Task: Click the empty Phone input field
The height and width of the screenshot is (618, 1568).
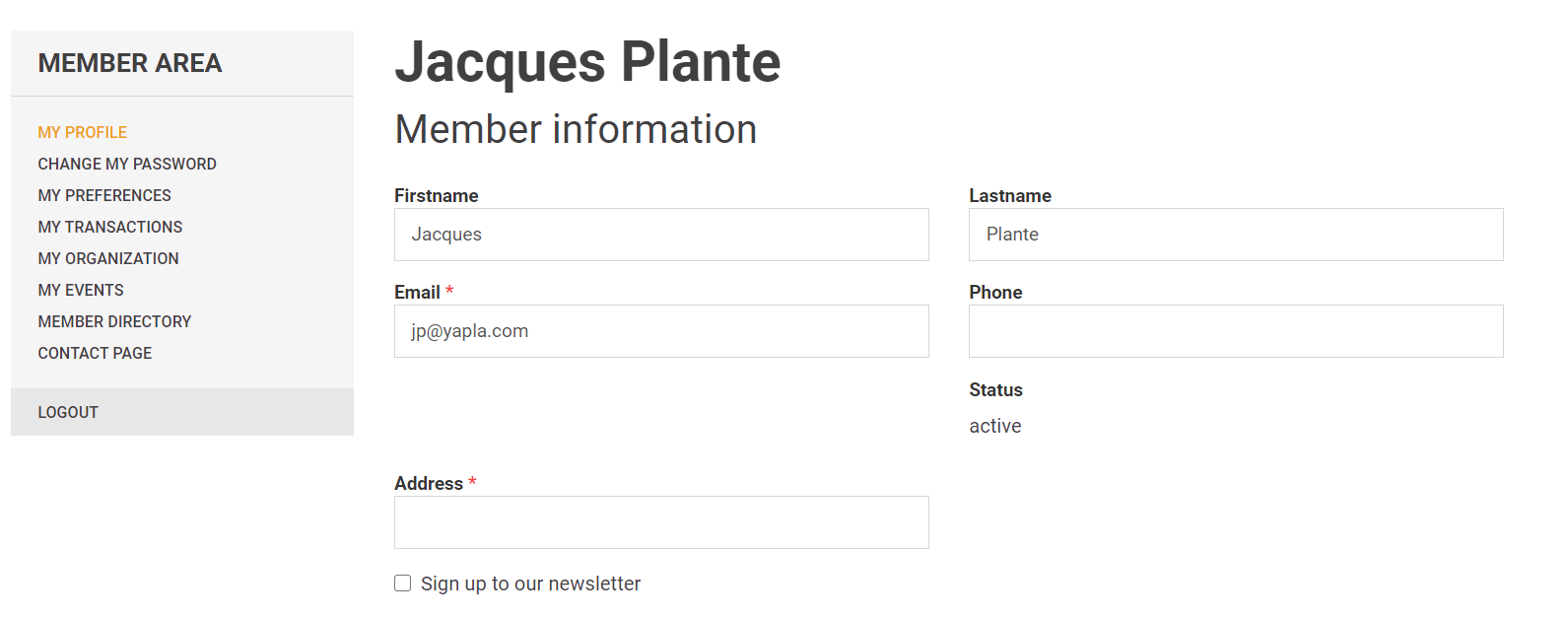Action: [1236, 331]
